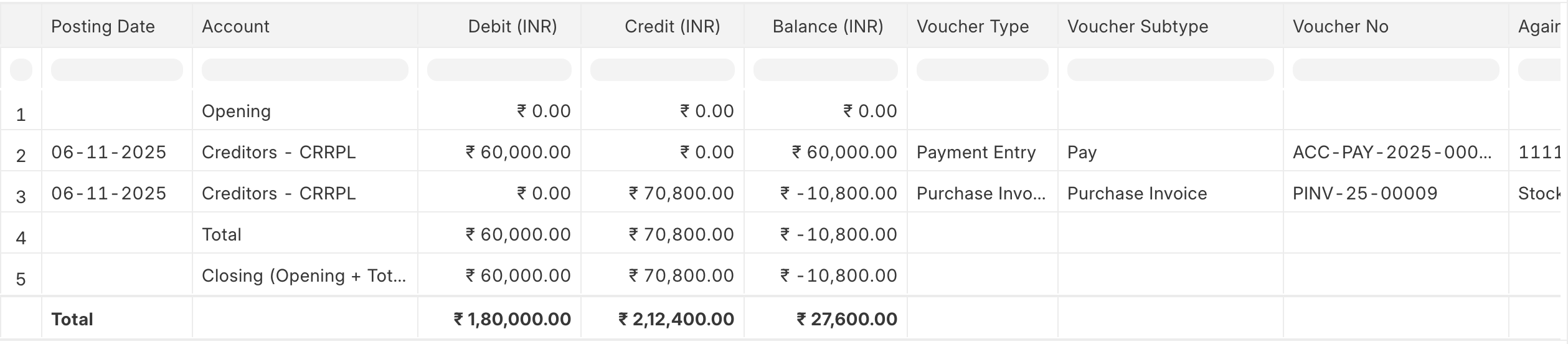Screen dimensions: 1568x344
Task: Focus the Posting Date filter field
Action: pos(117,70)
